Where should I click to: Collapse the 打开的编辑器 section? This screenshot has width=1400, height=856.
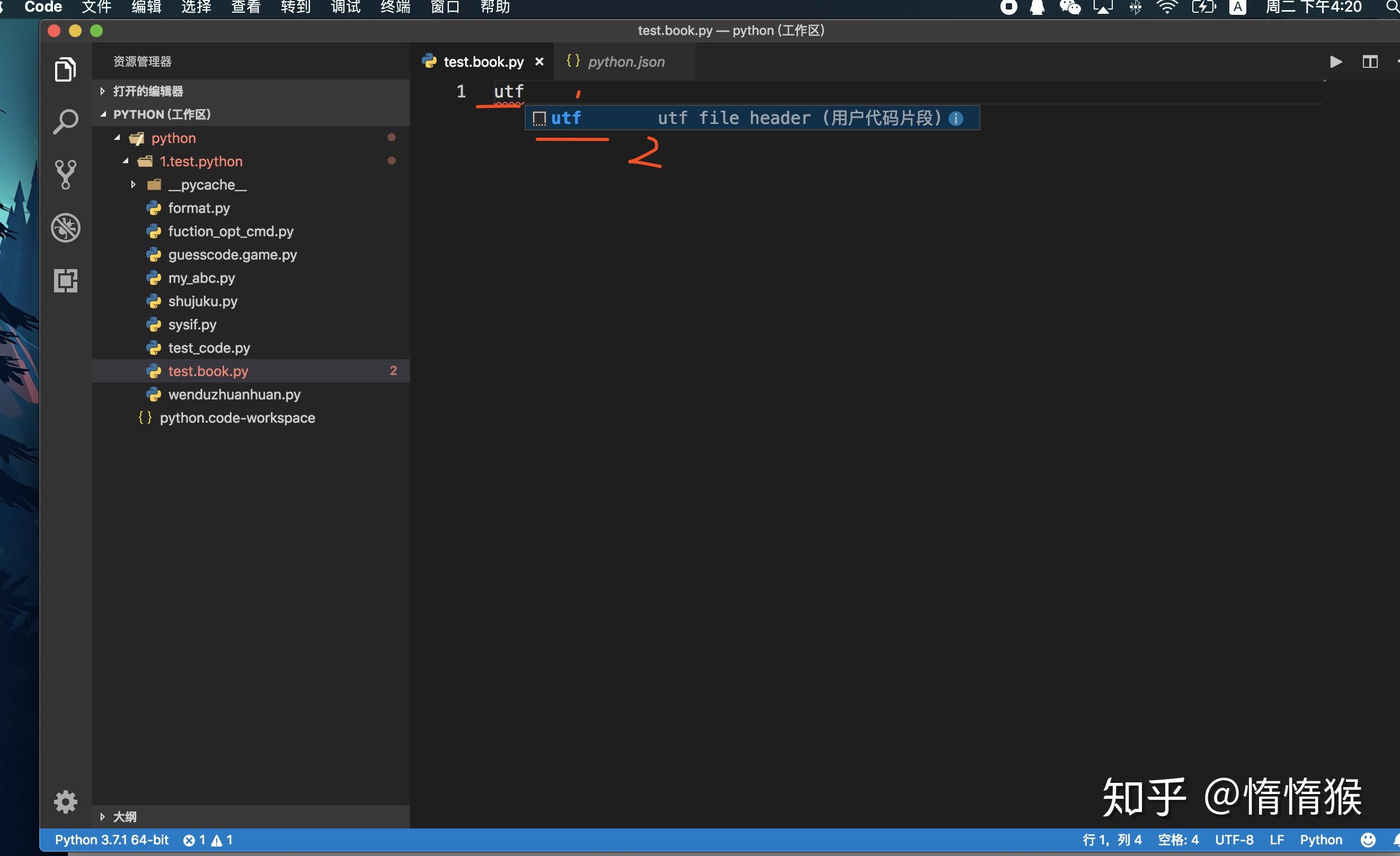[102, 91]
